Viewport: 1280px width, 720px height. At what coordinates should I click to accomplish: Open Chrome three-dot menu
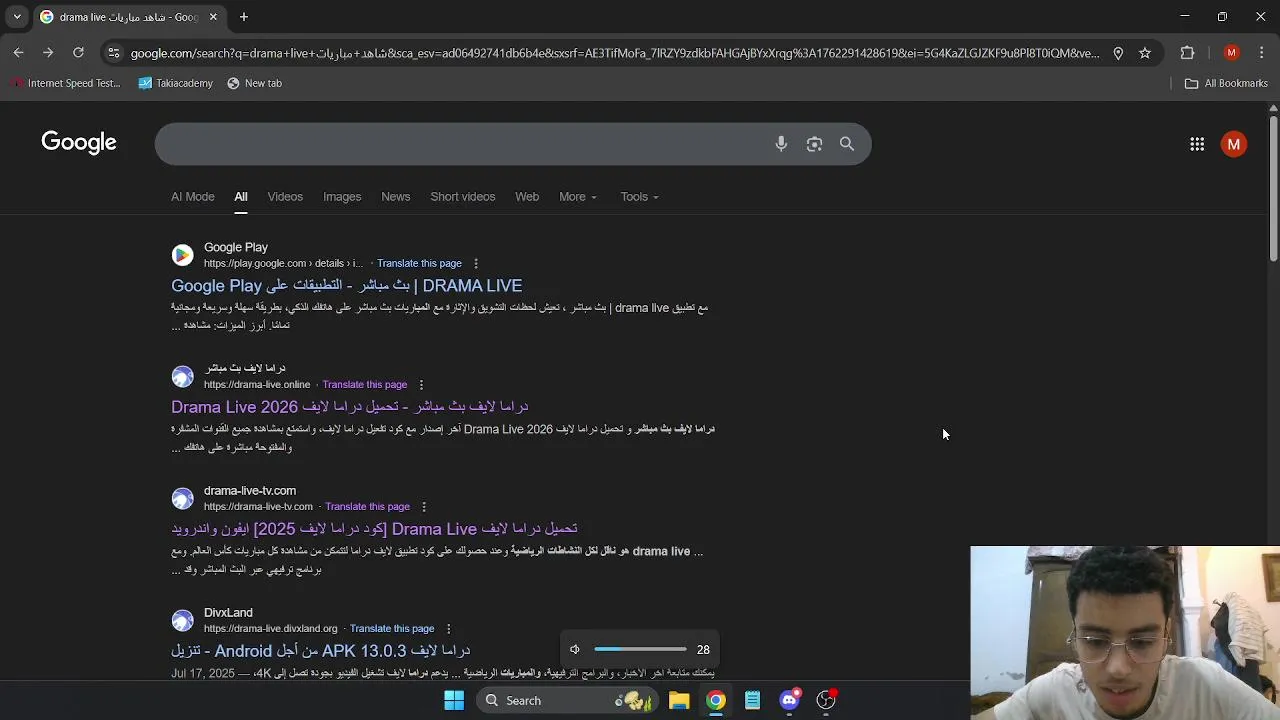tap(1262, 53)
